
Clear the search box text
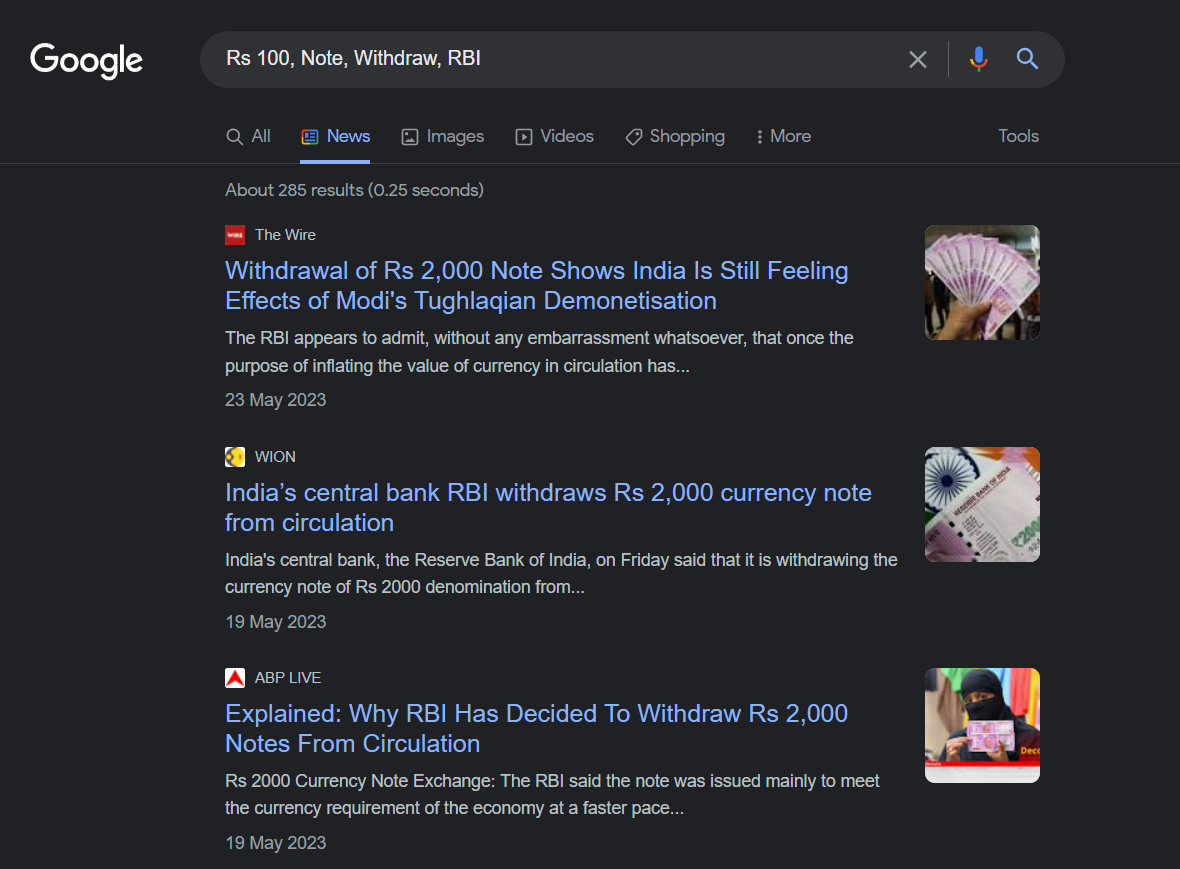917,60
